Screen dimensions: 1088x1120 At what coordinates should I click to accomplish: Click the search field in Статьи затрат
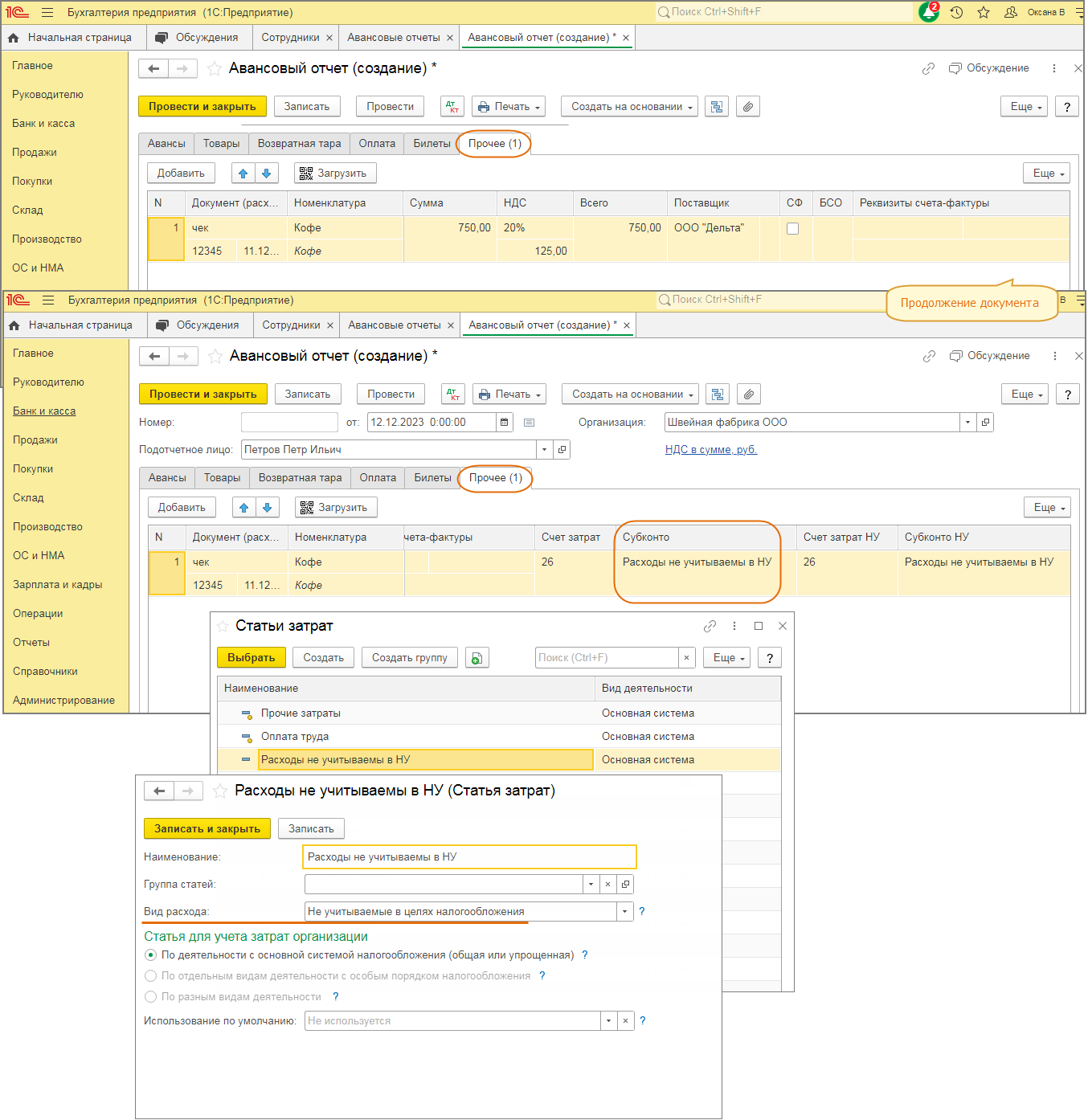click(x=607, y=658)
